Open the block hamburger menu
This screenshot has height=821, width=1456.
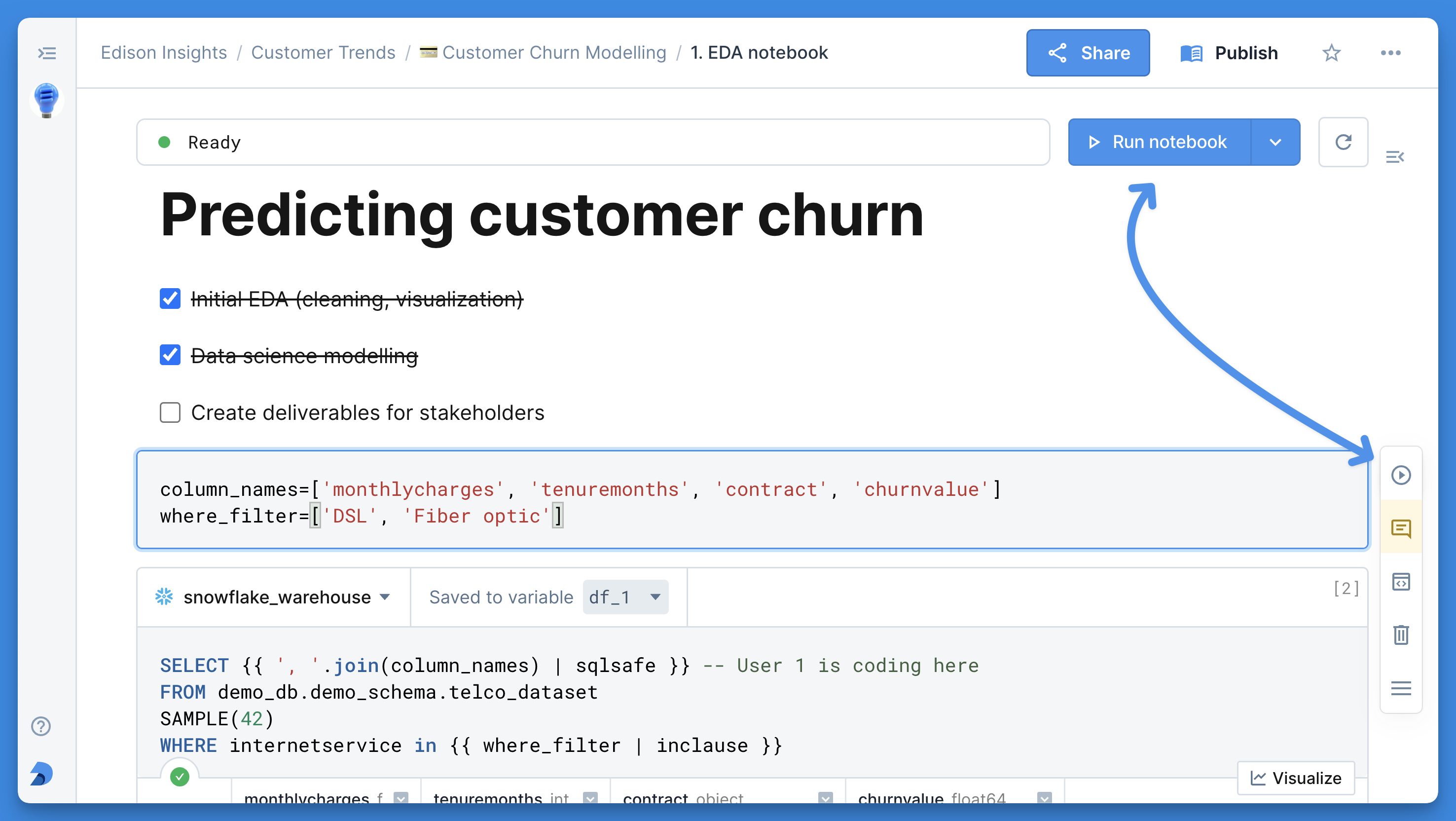coord(1401,688)
